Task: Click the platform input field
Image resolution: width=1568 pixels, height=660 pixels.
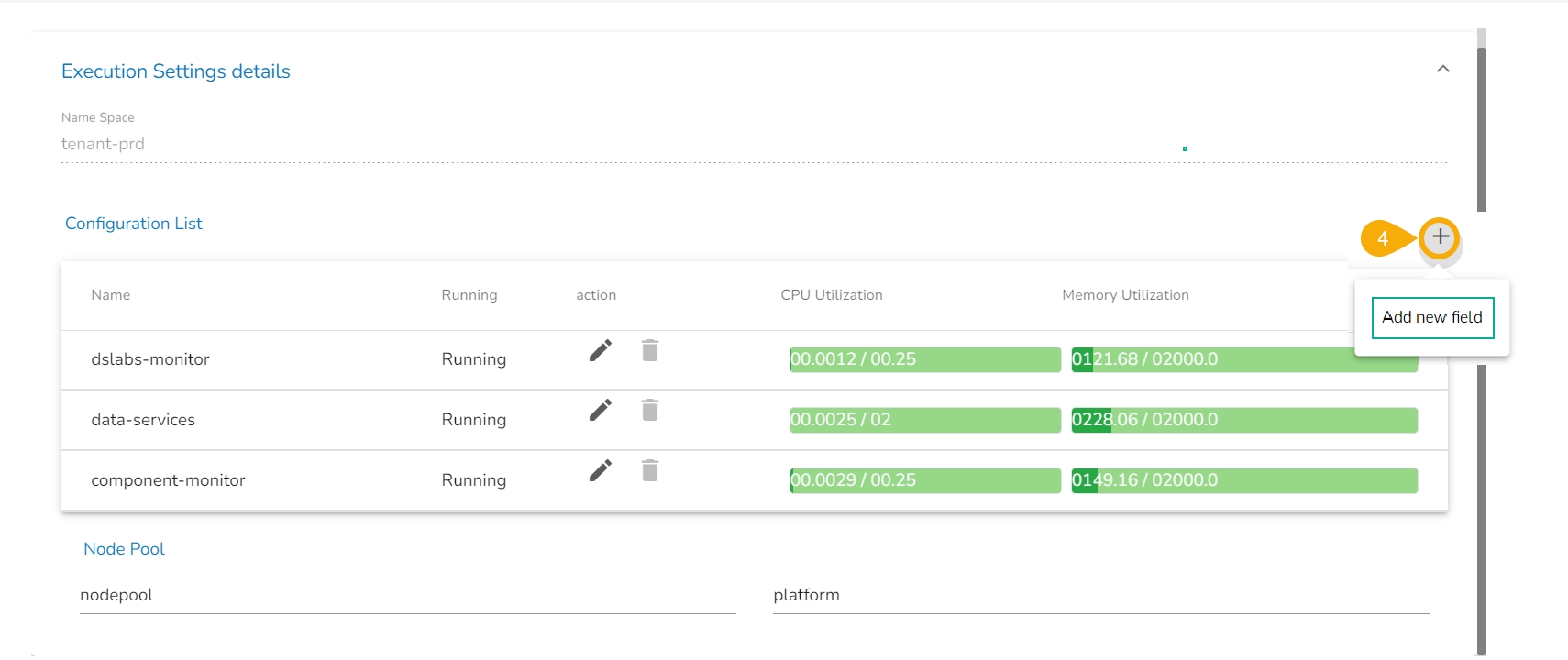Action: pos(1100,595)
